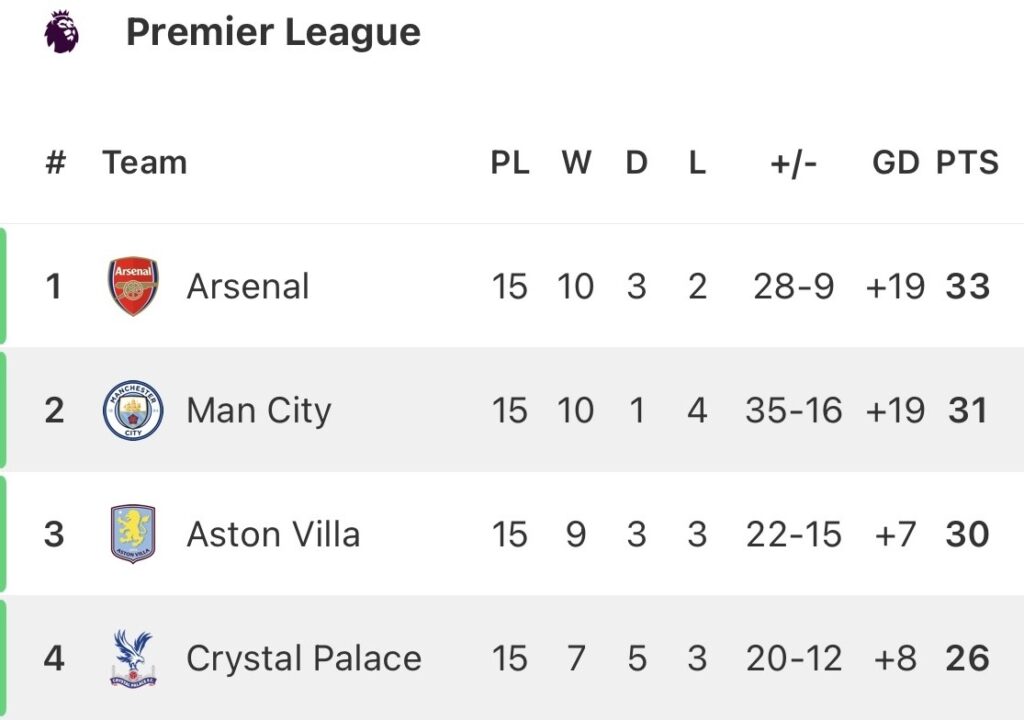Sort by the PTS column header
Screen dimensions: 1024x720
(967, 163)
